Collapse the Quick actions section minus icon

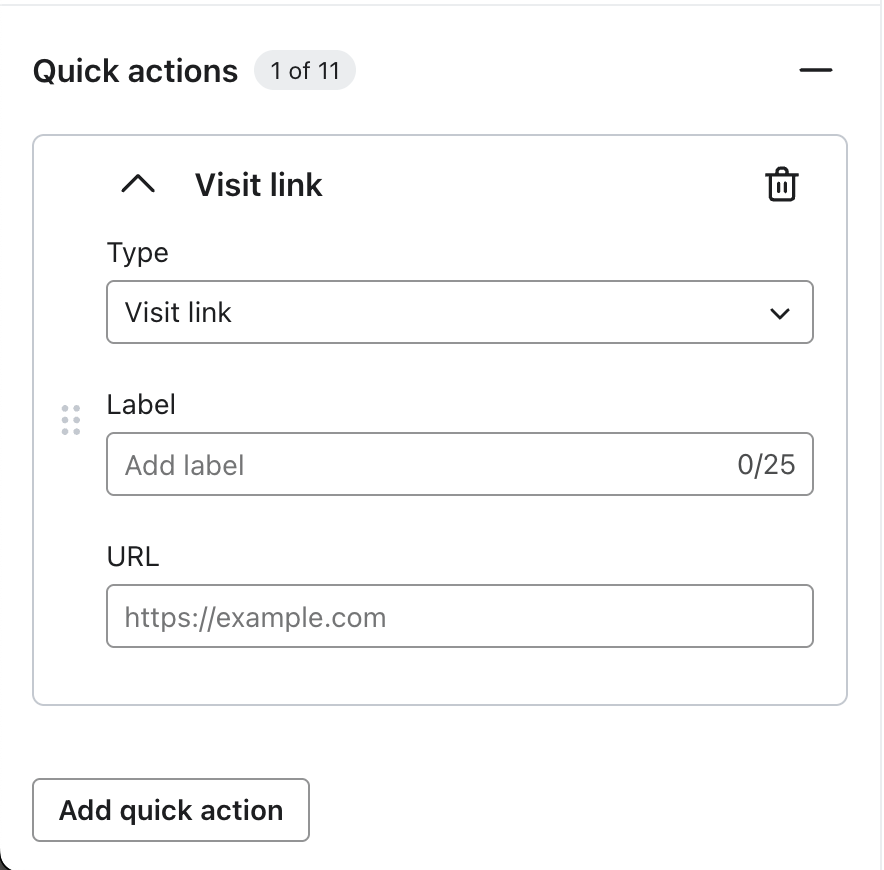pos(816,71)
